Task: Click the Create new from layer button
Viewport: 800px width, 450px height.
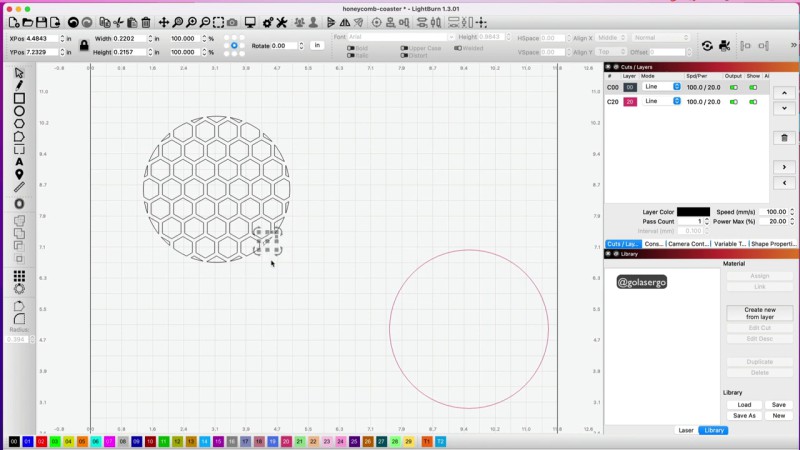Action: tap(760, 313)
